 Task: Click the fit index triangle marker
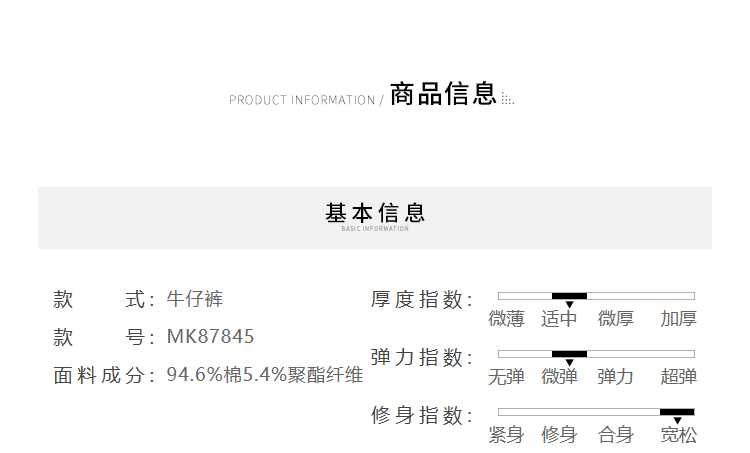pyautogui.click(x=677, y=420)
